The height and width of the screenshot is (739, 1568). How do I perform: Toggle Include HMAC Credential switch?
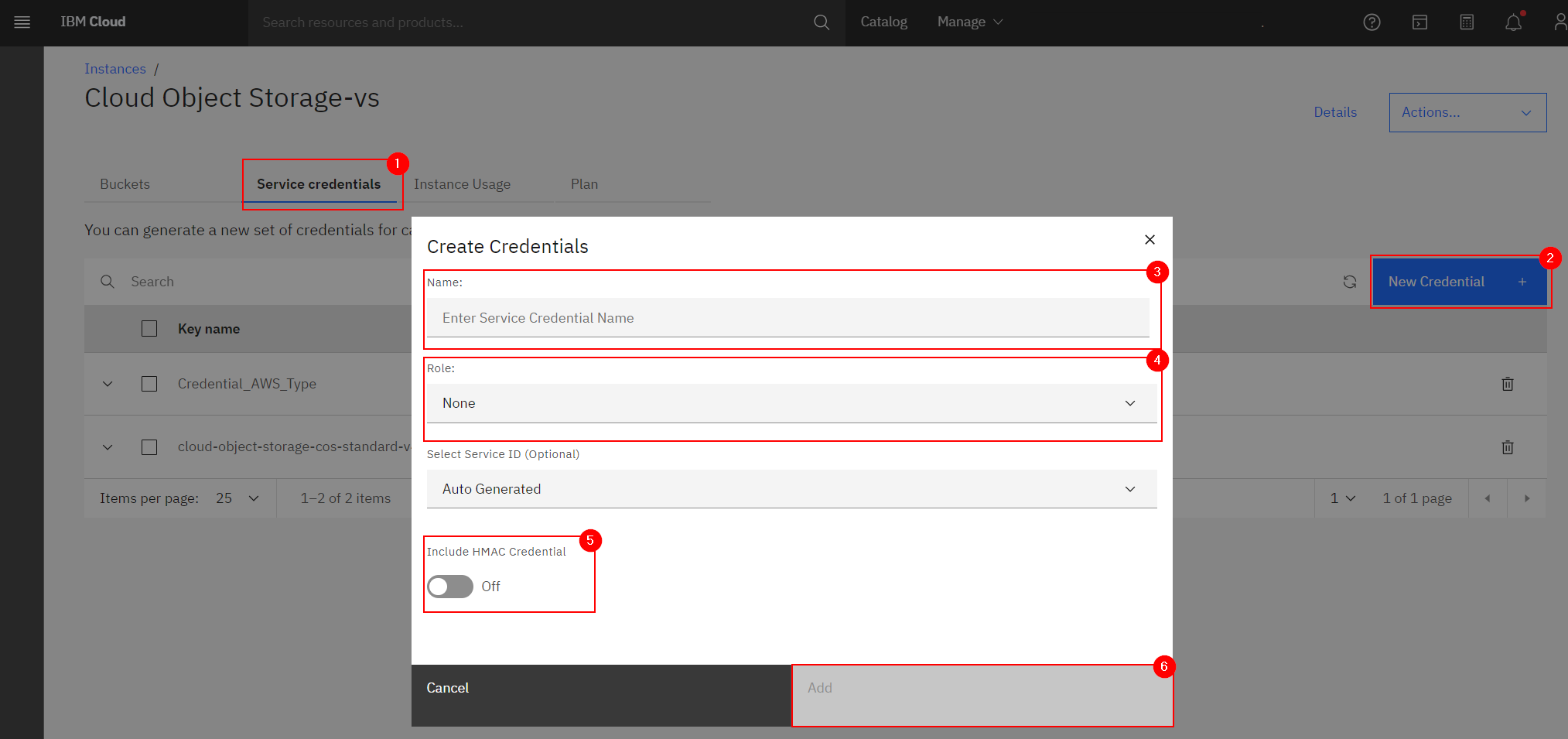click(450, 587)
